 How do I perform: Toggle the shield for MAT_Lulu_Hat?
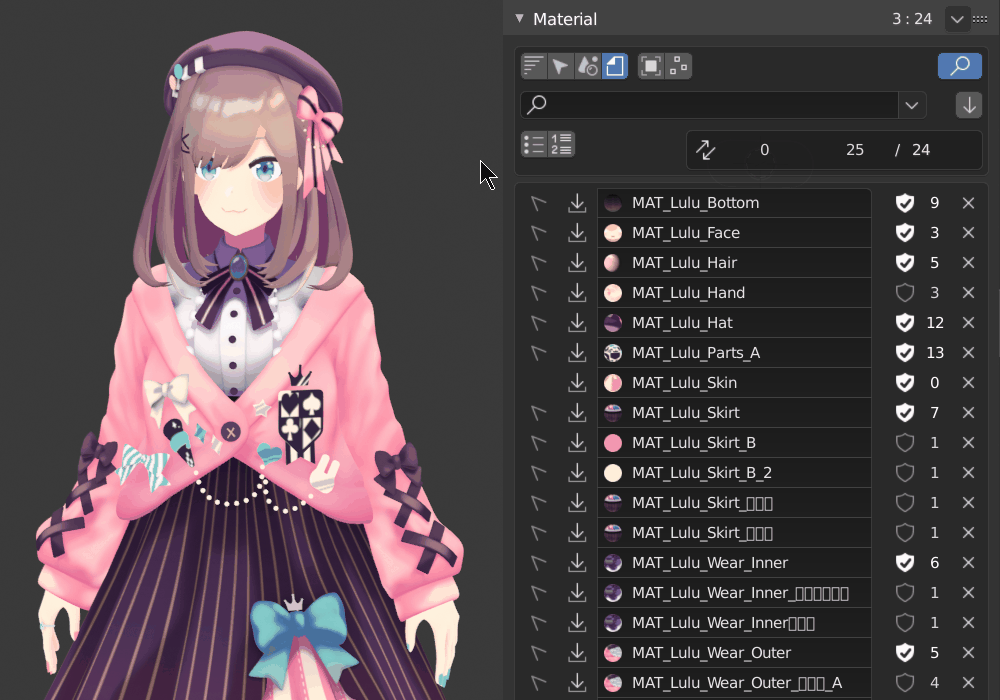(905, 323)
